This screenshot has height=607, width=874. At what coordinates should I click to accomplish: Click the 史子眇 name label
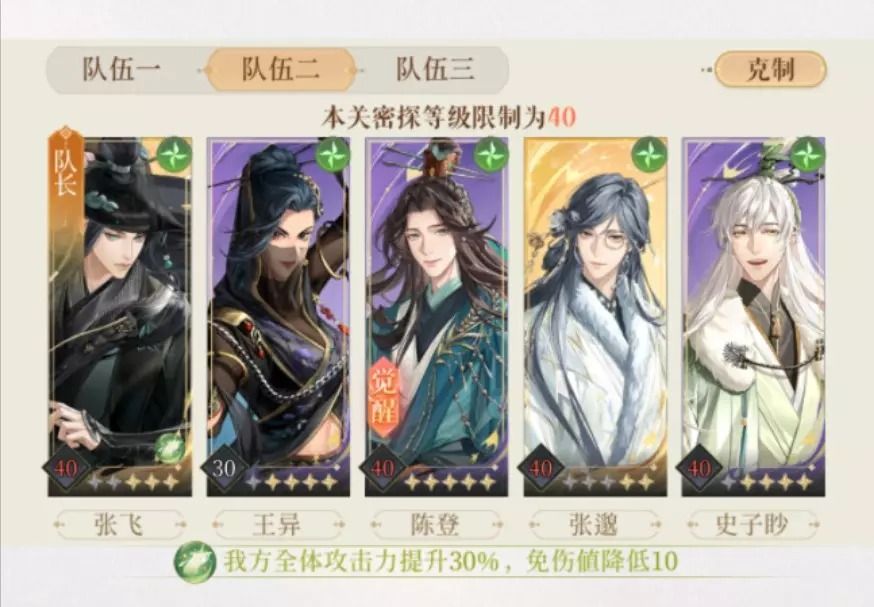coord(752,525)
